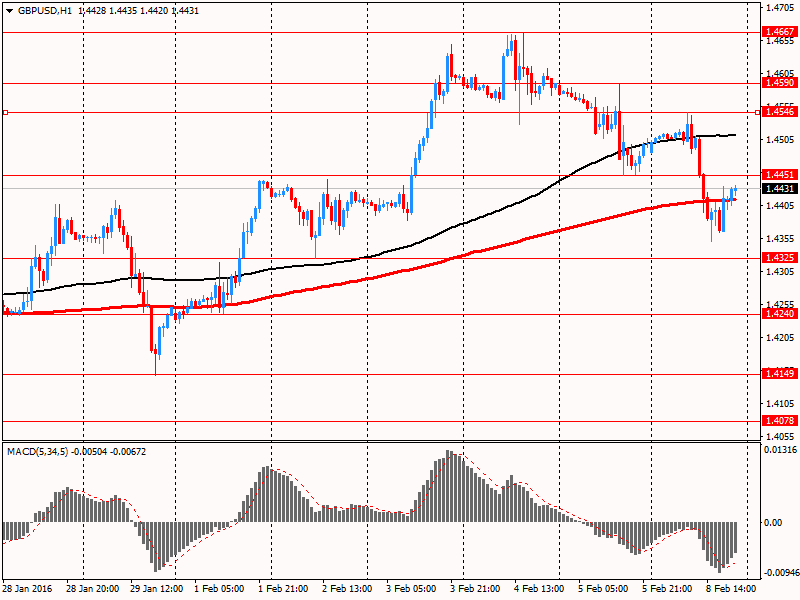This screenshot has height=600, width=800.
Task: Click the MACD zero level label 0.00
Action: 773,522
